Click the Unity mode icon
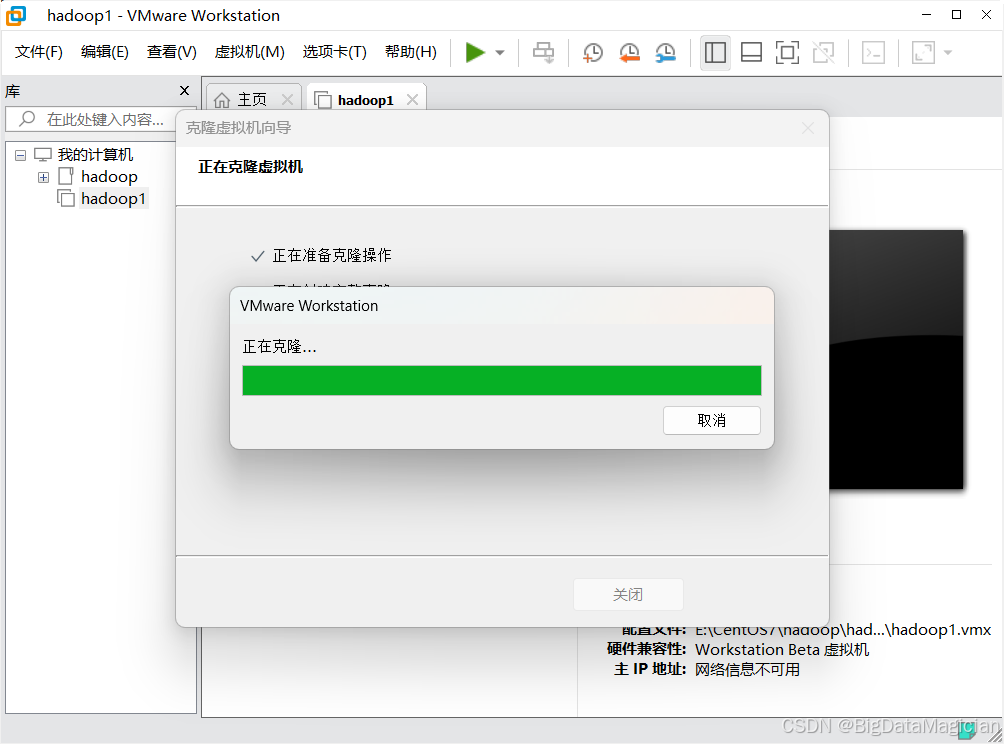 coord(823,53)
